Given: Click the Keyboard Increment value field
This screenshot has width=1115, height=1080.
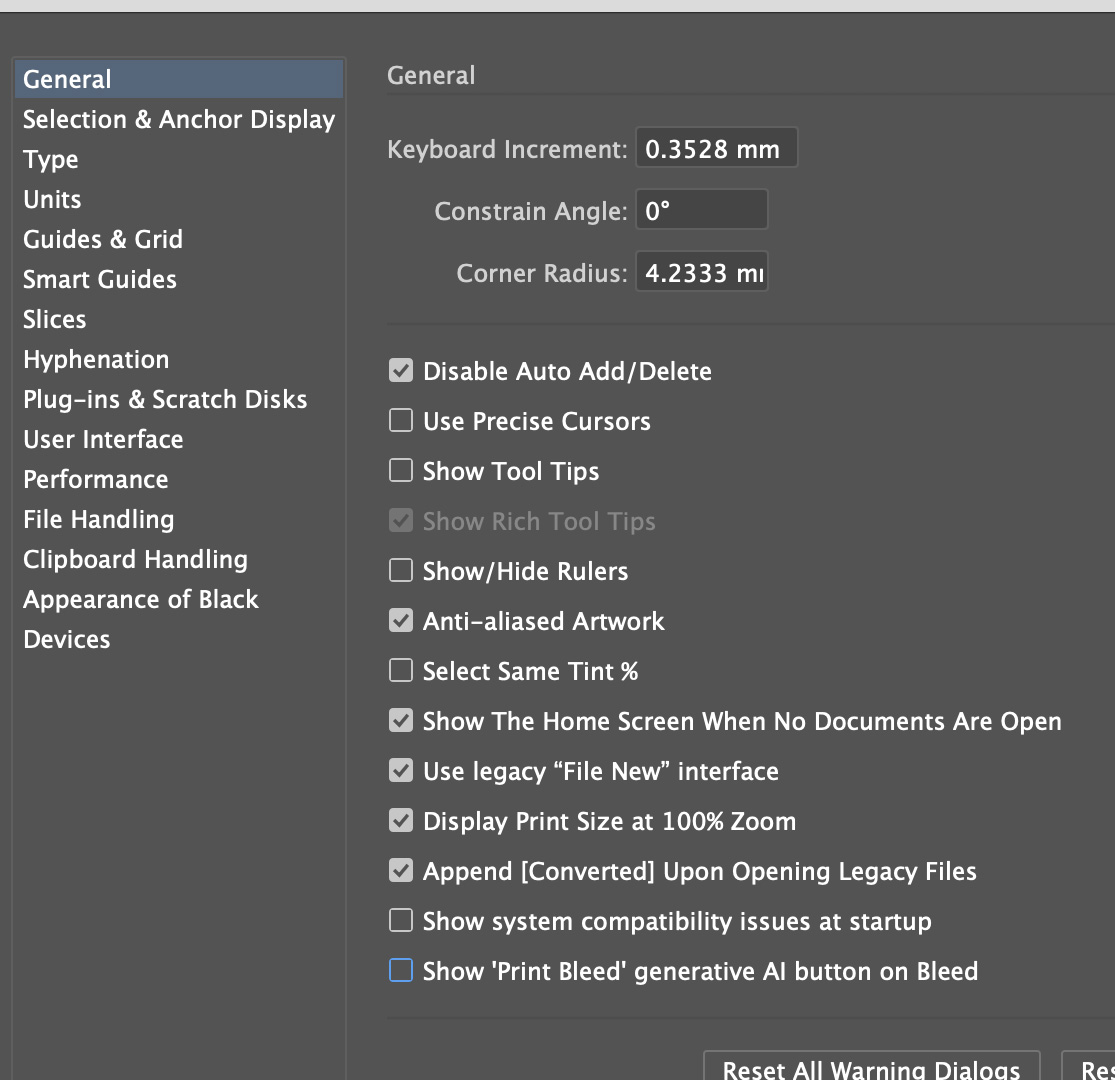Looking at the screenshot, I should click(x=716, y=147).
